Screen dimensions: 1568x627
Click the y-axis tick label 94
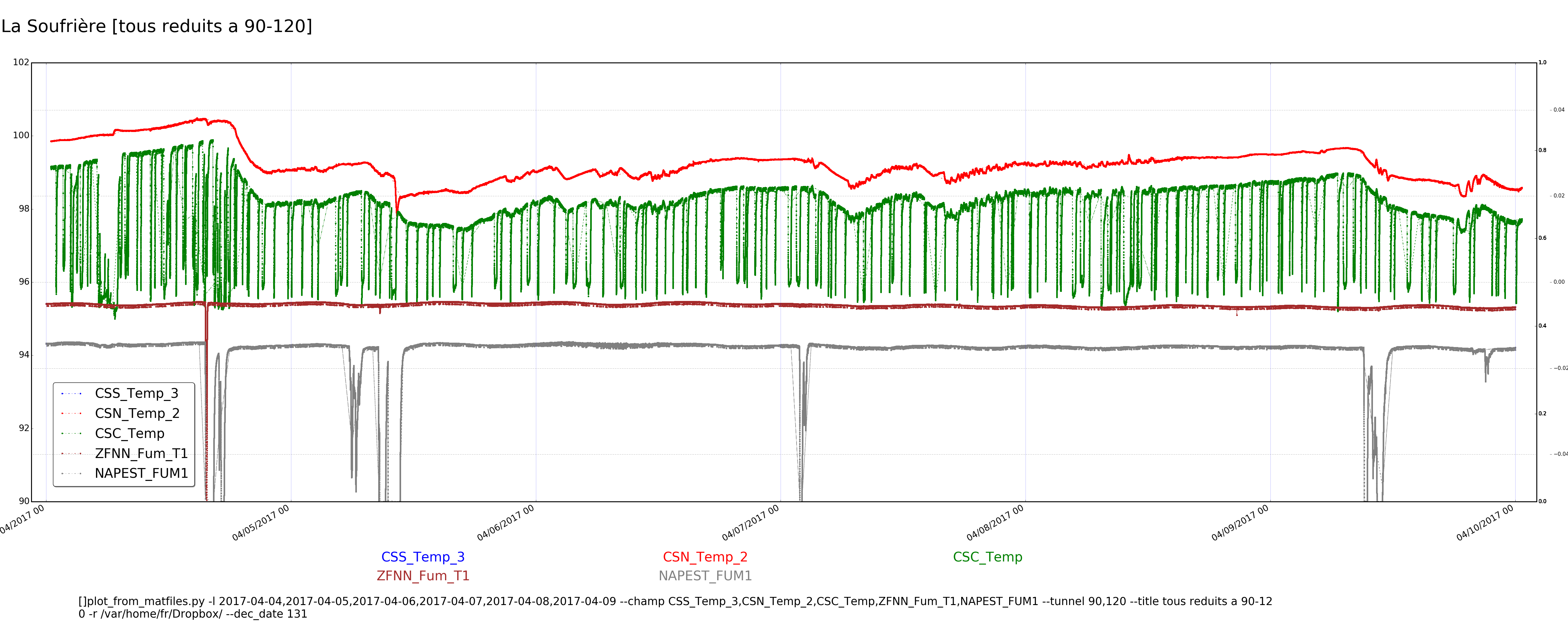[24, 354]
